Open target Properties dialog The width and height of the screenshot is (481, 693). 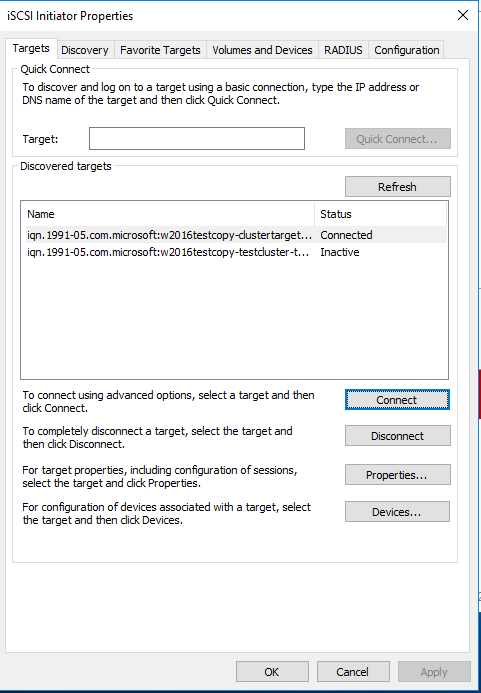(x=397, y=475)
